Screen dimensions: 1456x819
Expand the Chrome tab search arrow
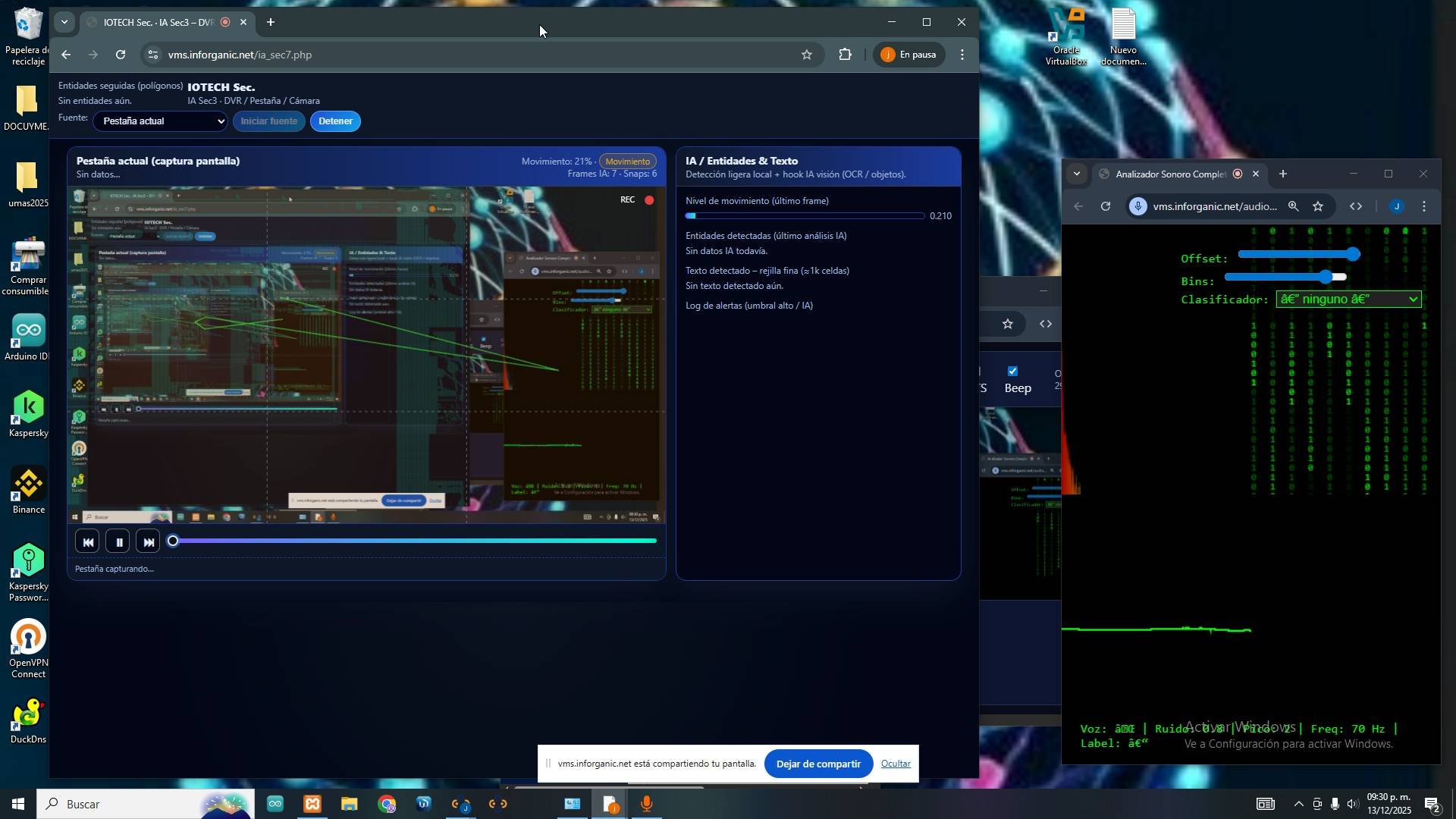(64, 22)
